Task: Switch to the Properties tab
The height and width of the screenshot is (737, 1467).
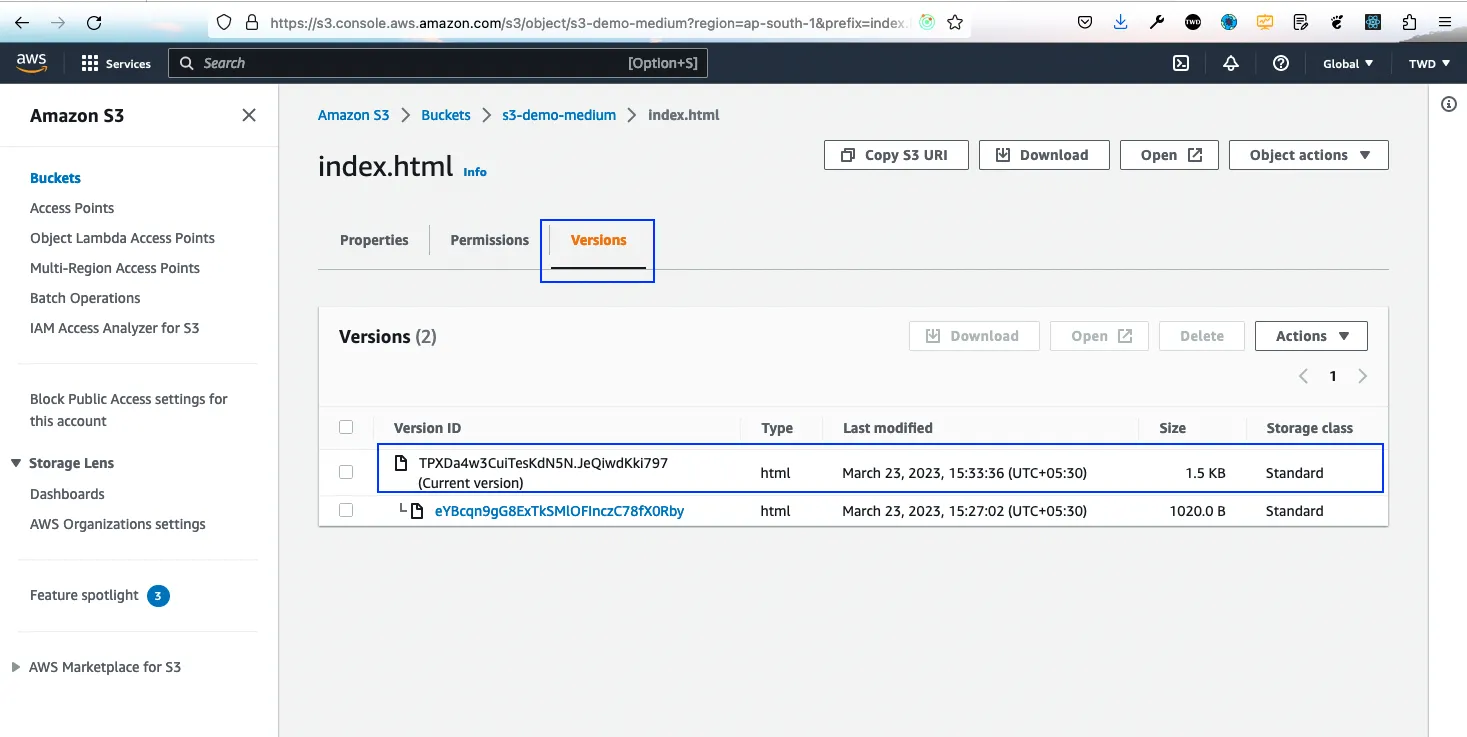Action: (374, 240)
